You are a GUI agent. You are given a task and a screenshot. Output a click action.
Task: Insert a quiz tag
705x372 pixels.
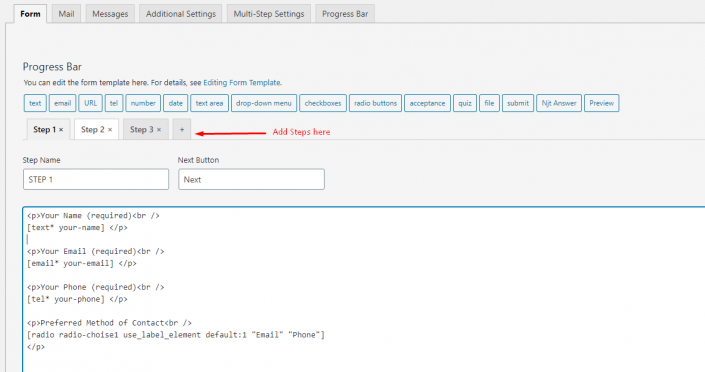click(x=465, y=103)
